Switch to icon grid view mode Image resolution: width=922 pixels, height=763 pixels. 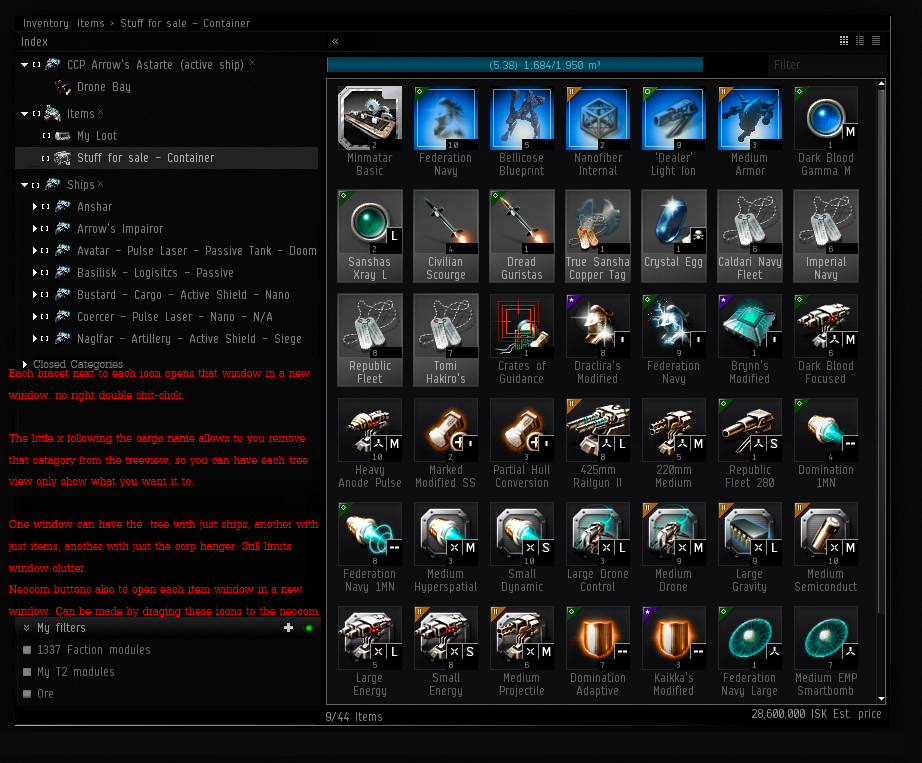pos(844,41)
